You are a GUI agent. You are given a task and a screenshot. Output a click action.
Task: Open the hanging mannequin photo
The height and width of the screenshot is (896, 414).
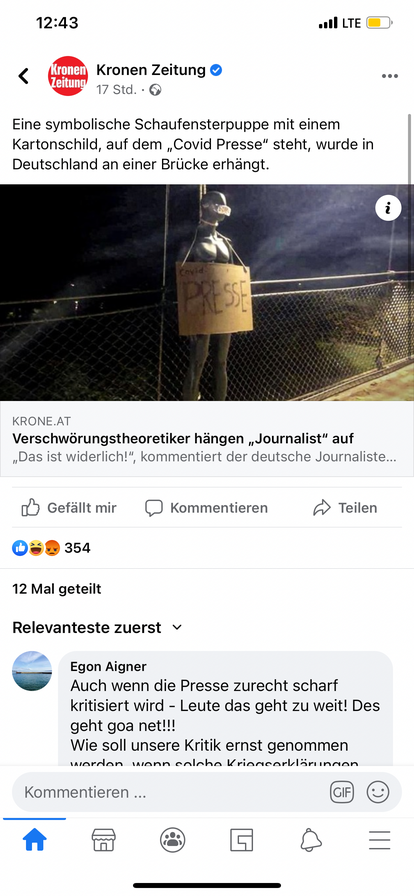pos(207,293)
